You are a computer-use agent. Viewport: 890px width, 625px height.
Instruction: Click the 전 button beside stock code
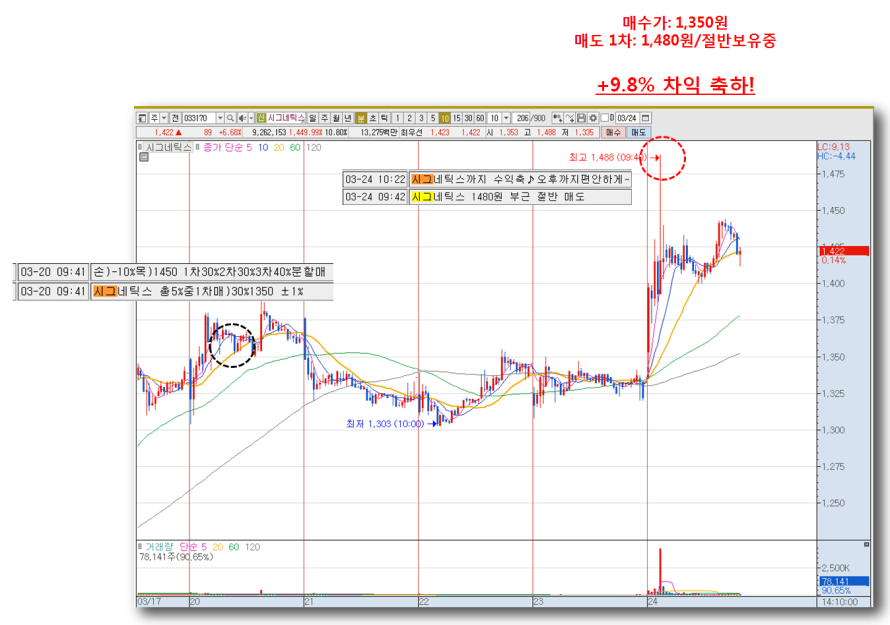(x=175, y=118)
